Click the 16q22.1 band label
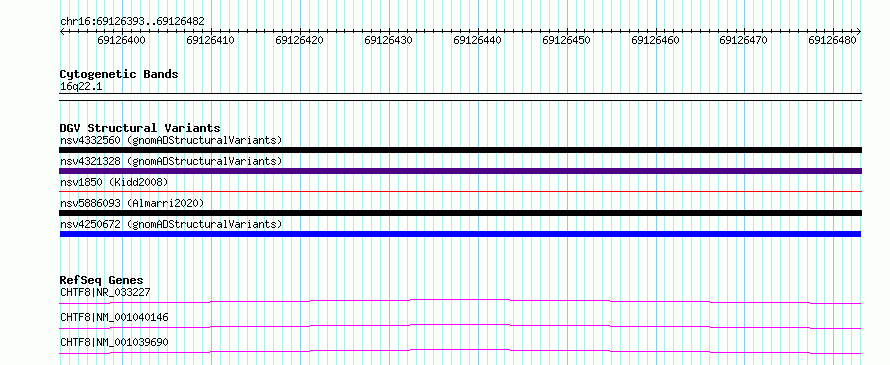890x365 pixels. click(x=81, y=87)
